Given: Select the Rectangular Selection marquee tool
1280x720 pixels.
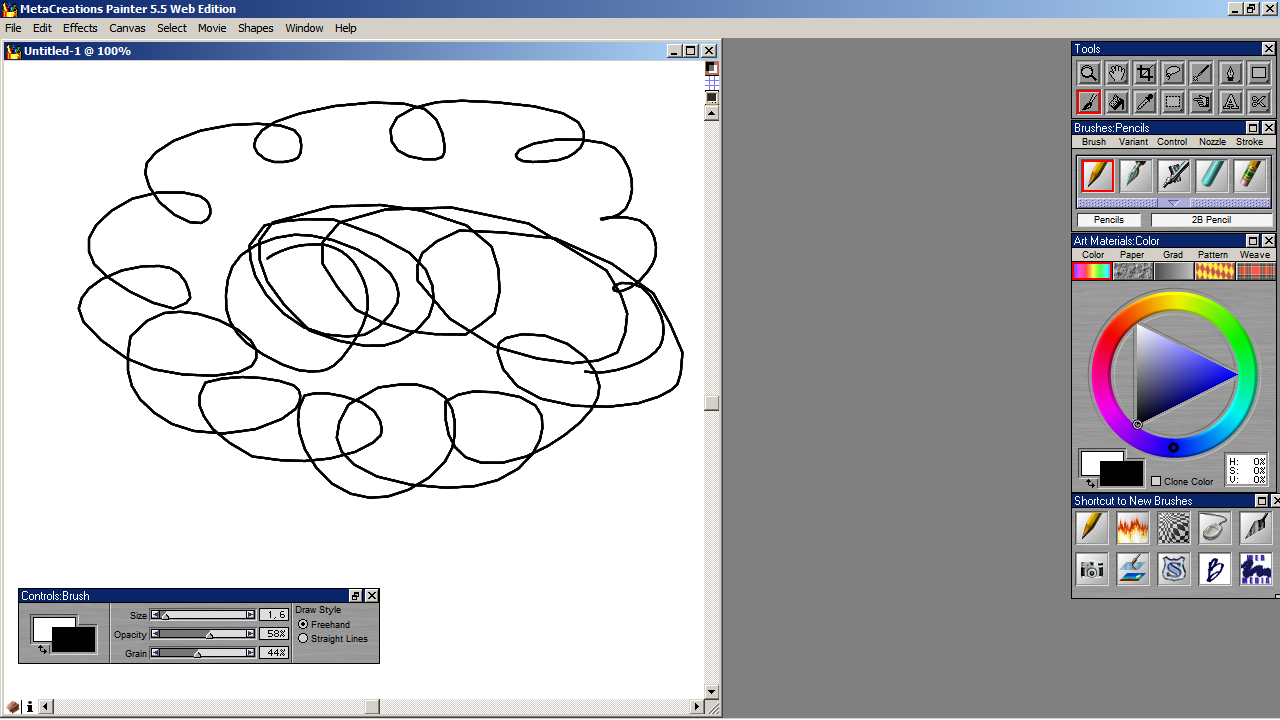Looking at the screenshot, I should [x=1174, y=101].
